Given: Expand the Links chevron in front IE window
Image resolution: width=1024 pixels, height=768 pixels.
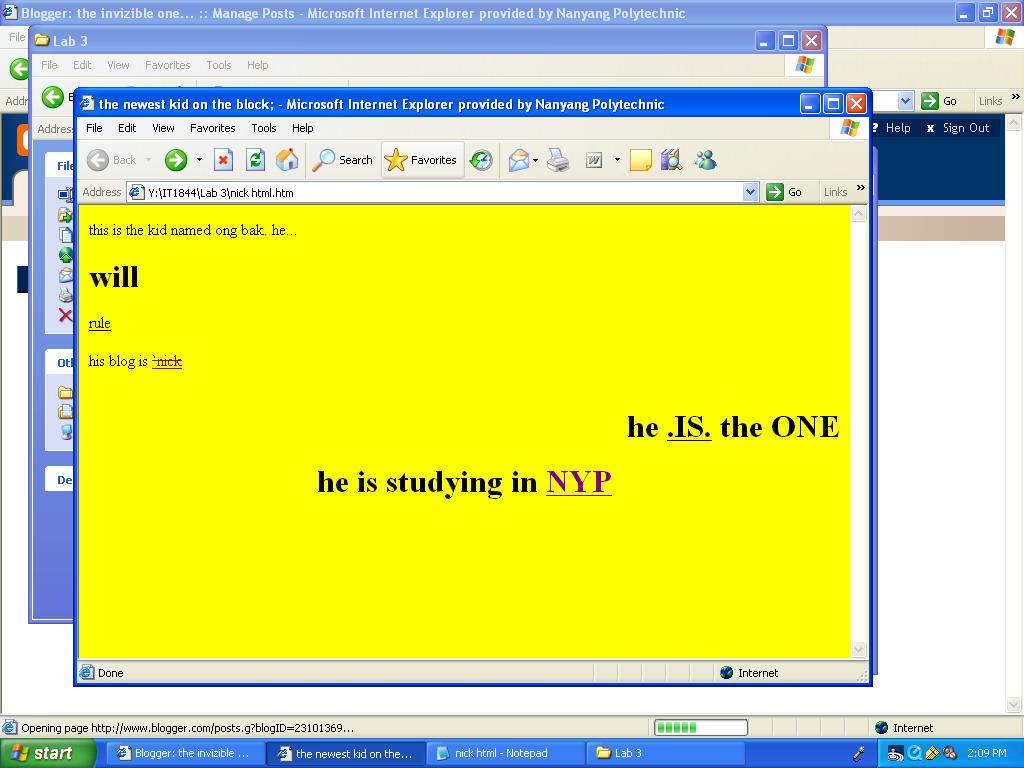Looking at the screenshot, I should tap(861, 188).
